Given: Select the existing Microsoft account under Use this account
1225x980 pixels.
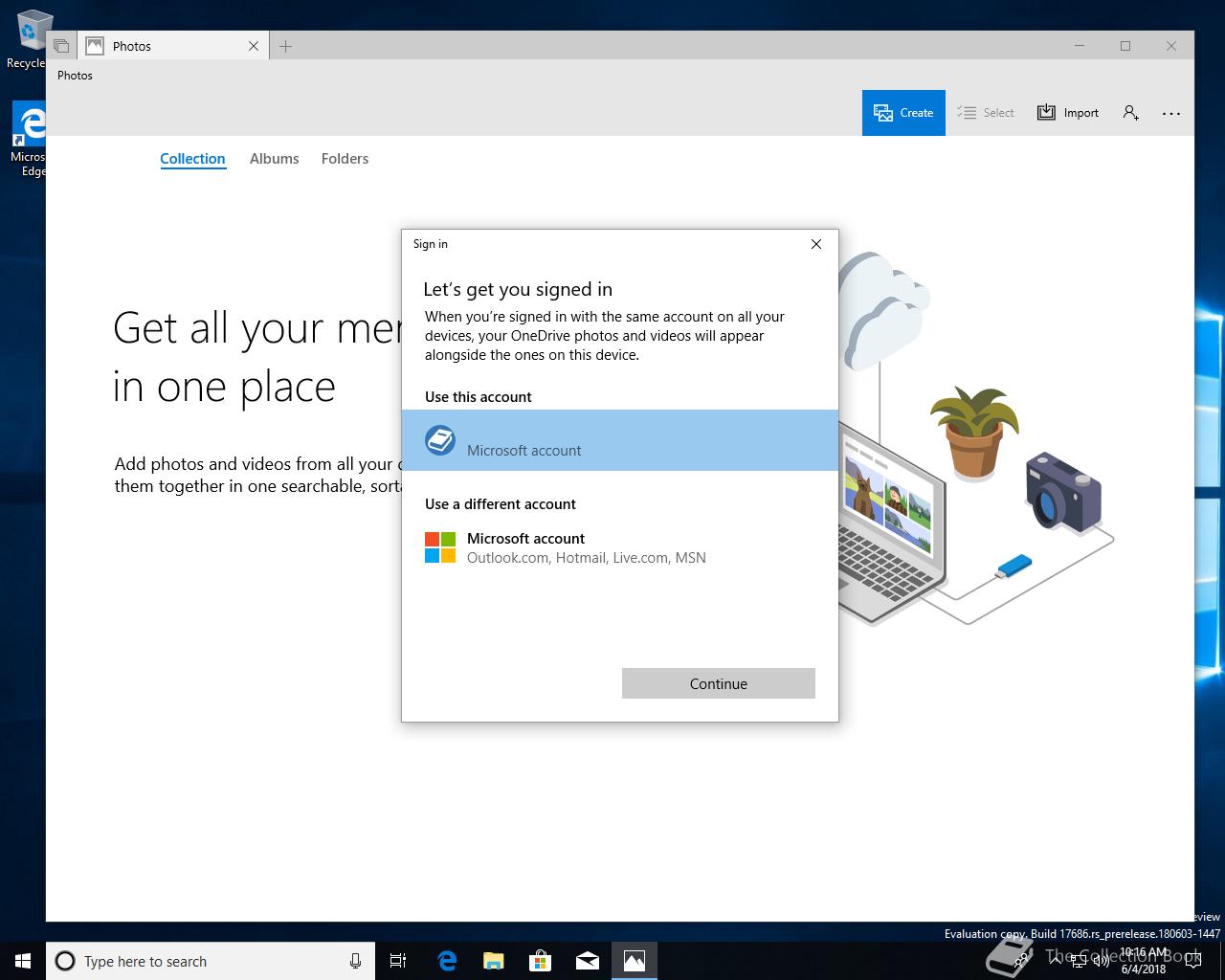Looking at the screenshot, I should [620, 440].
